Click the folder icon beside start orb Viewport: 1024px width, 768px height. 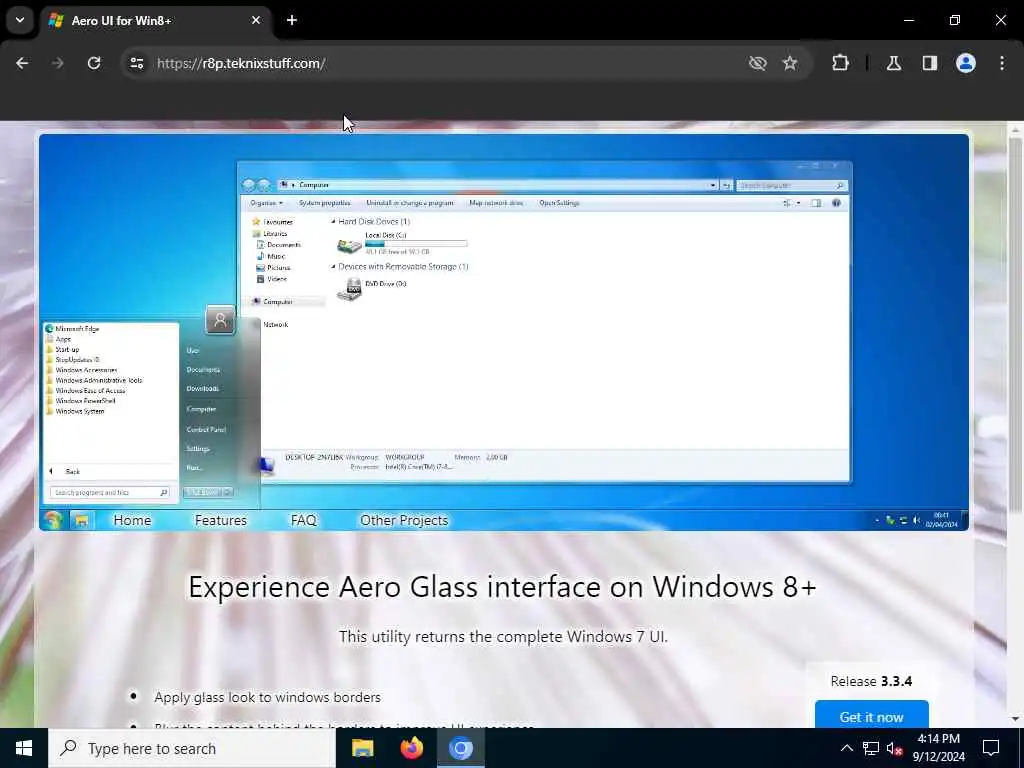tap(81, 520)
